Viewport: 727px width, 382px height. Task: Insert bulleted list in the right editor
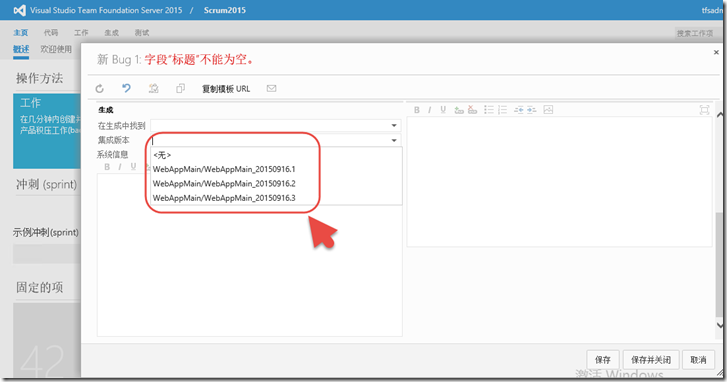tap(489, 110)
